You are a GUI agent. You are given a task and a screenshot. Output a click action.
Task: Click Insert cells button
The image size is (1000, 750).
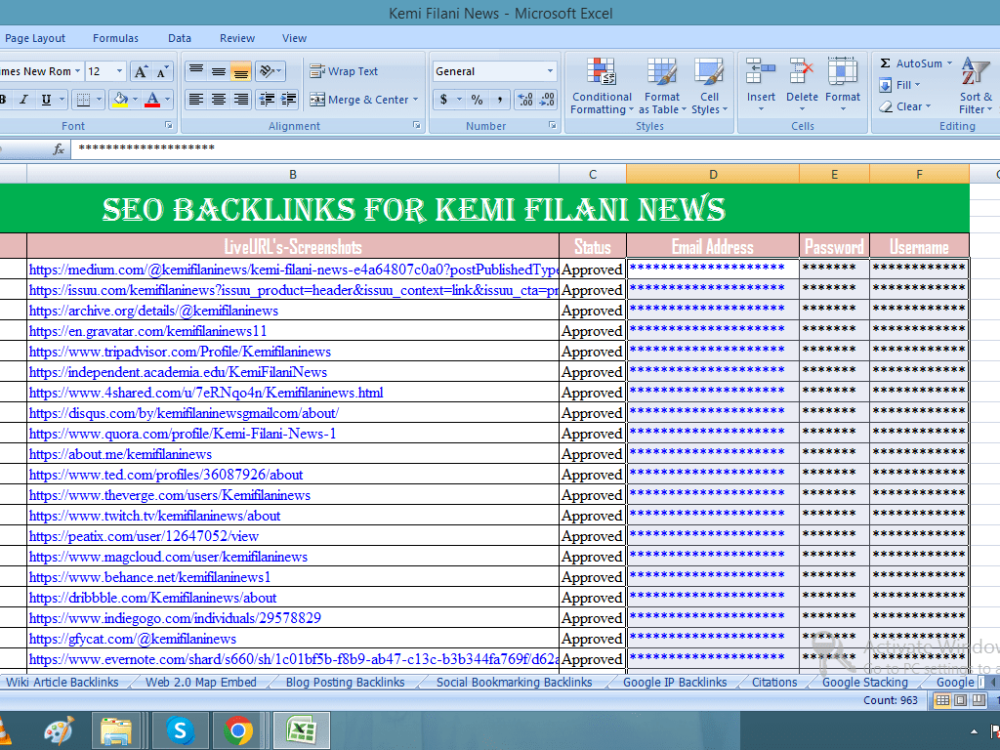761,85
